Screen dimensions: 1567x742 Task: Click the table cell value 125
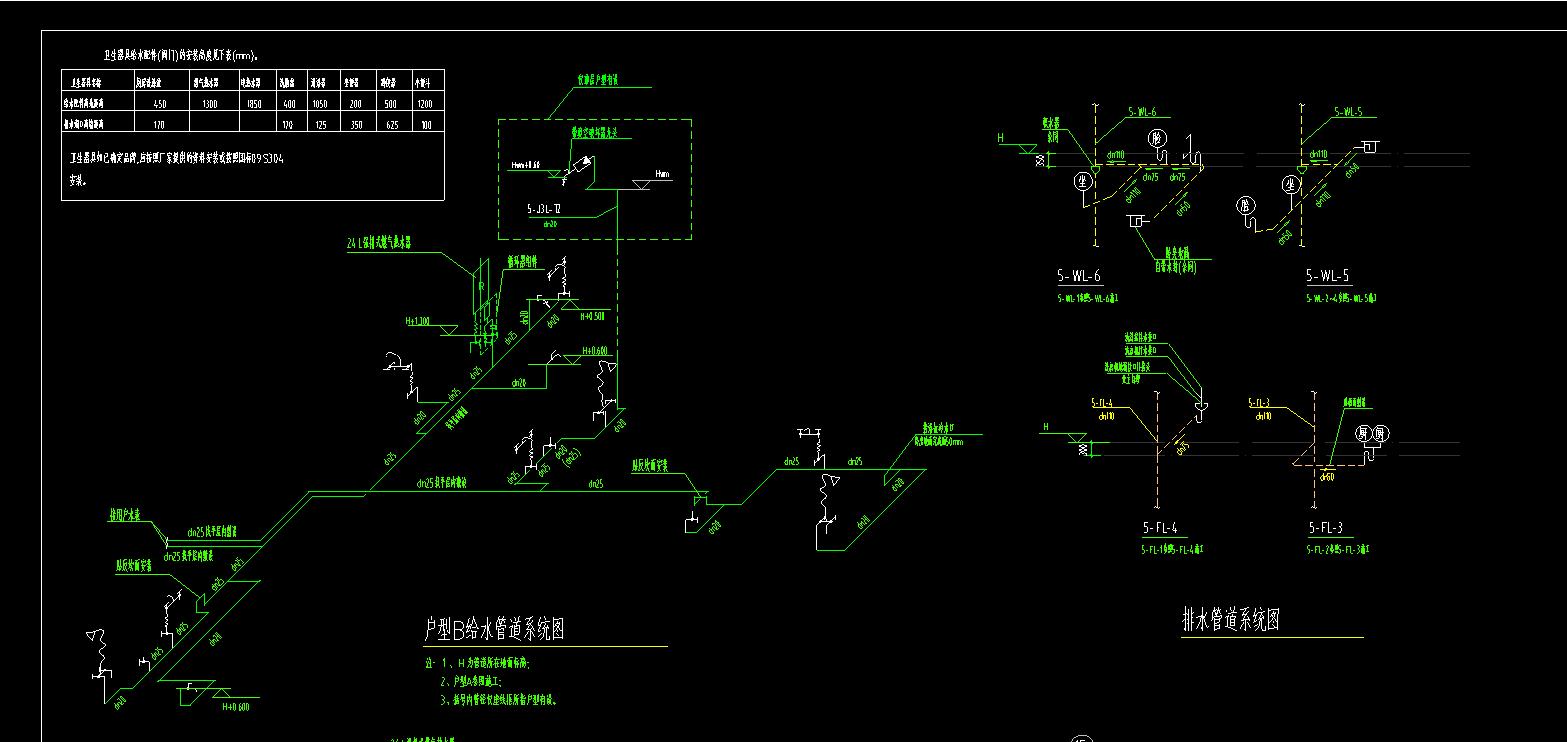(320, 125)
